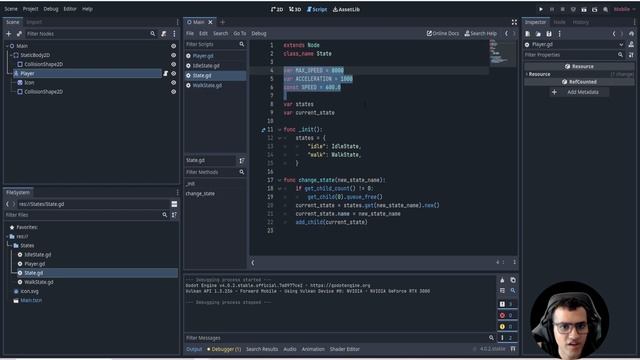Click Search Help

pos(481,33)
